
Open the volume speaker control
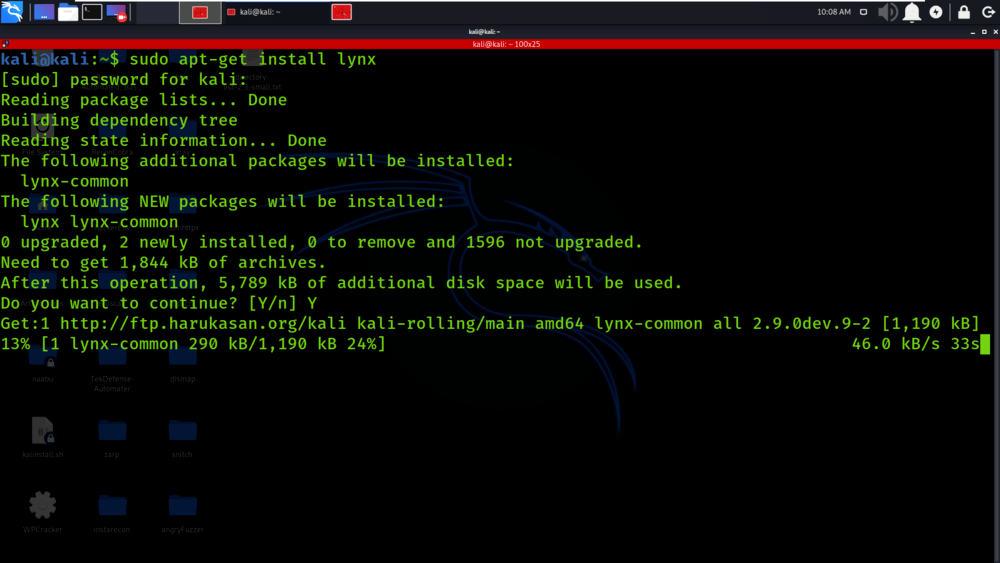[887, 12]
